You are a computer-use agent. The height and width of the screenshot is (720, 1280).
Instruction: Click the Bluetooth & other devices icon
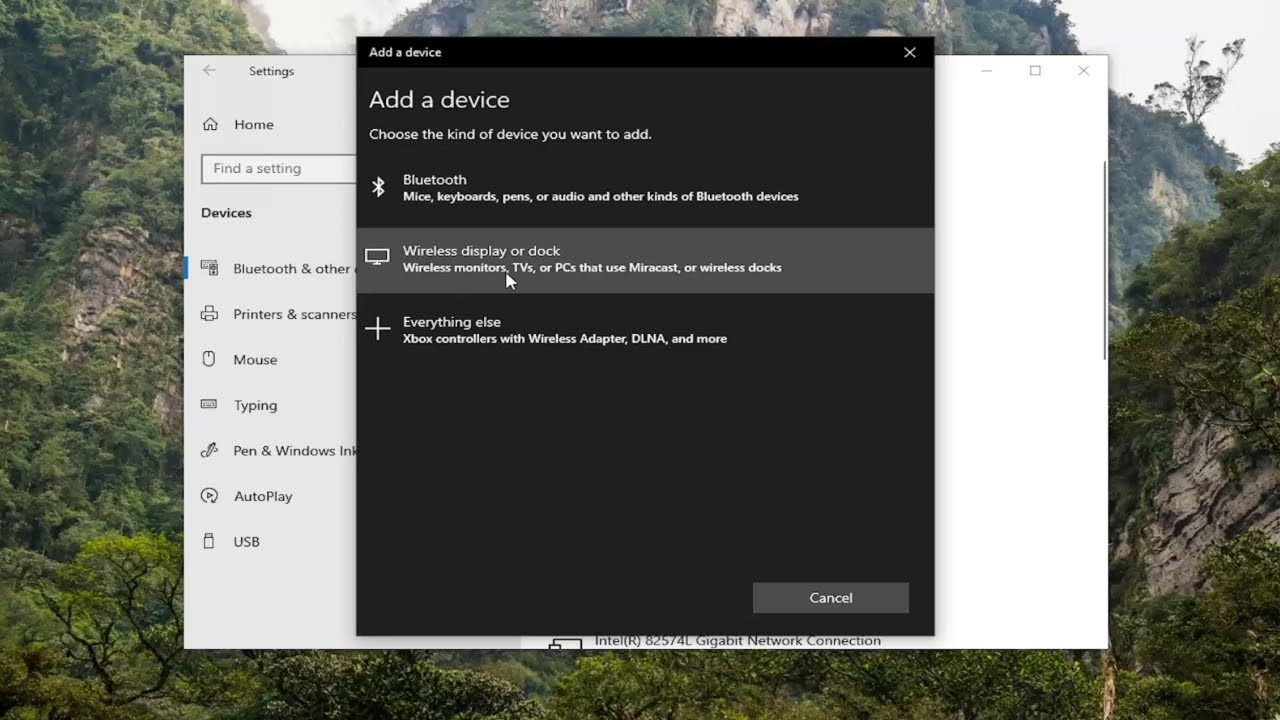[209, 268]
